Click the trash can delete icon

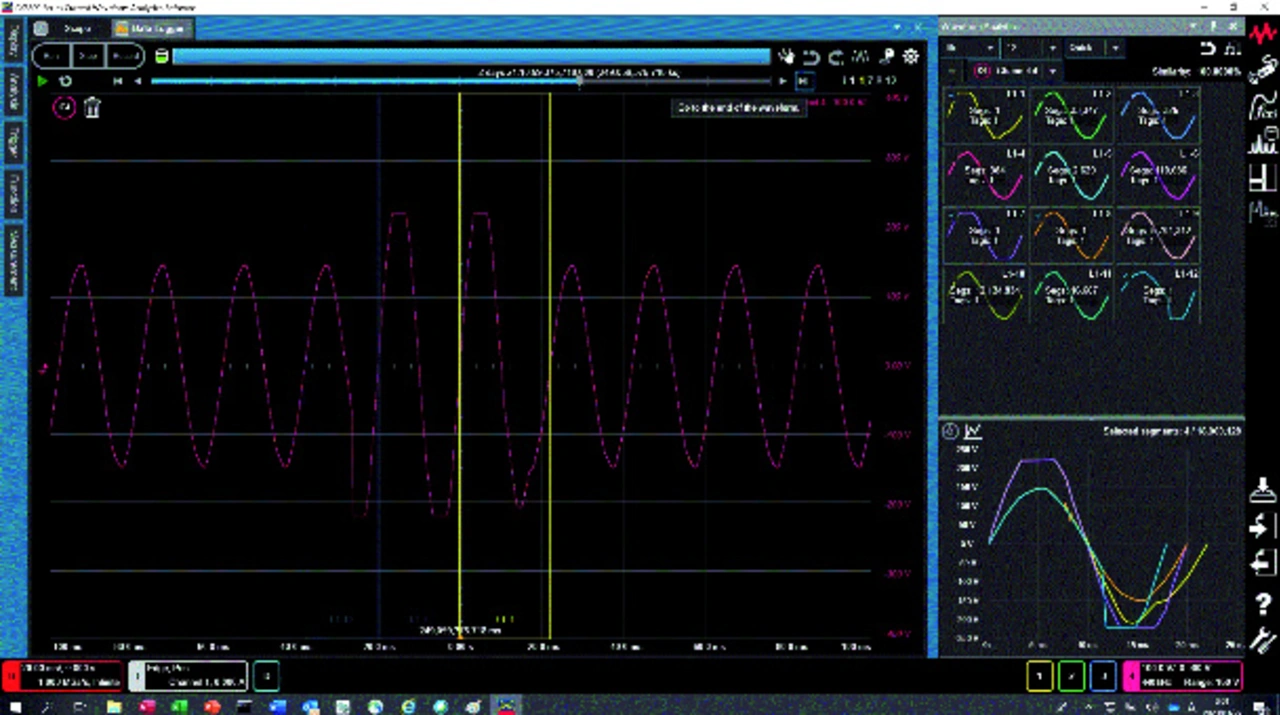[92, 108]
